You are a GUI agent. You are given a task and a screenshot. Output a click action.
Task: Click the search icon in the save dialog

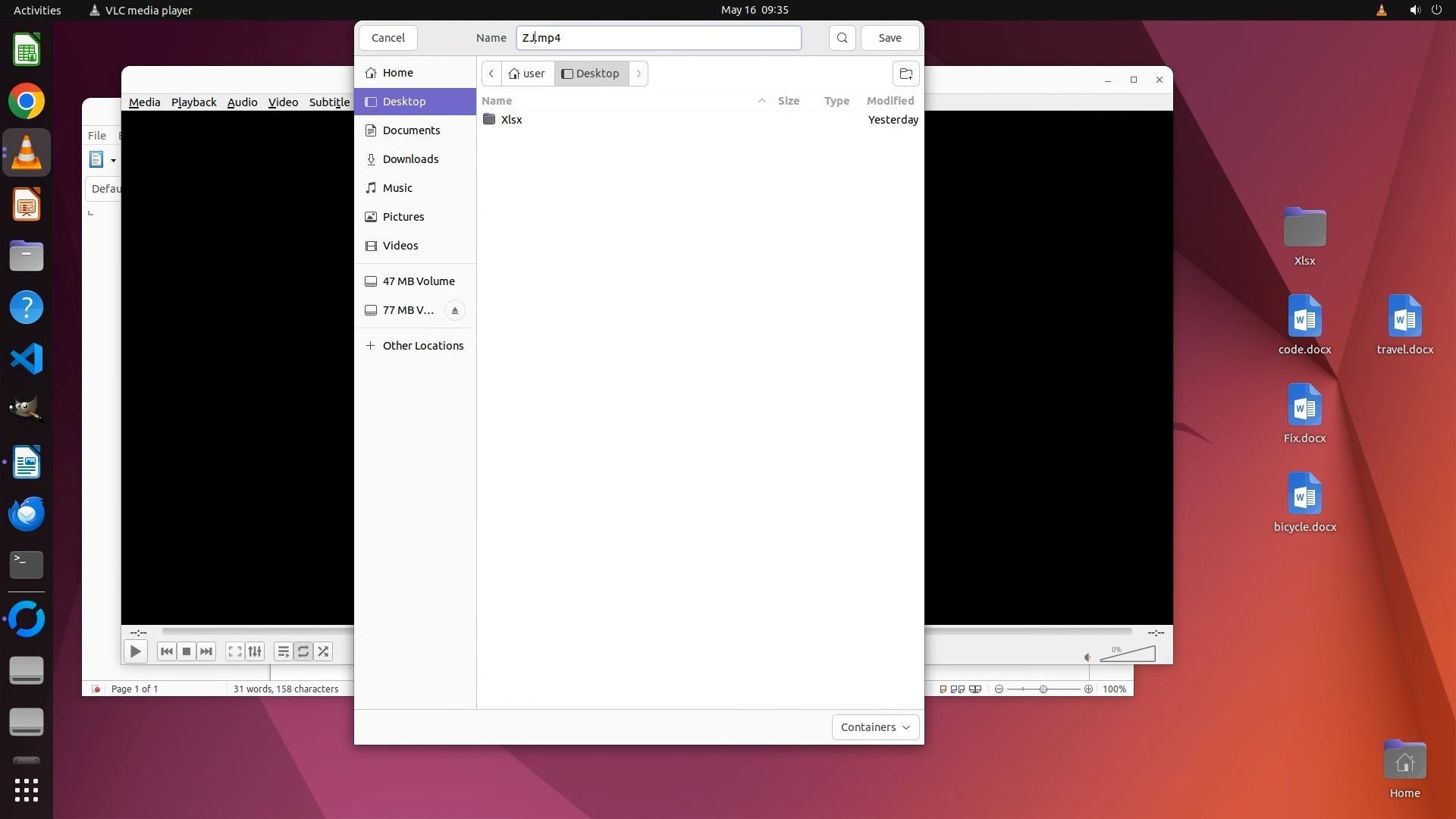tap(842, 38)
